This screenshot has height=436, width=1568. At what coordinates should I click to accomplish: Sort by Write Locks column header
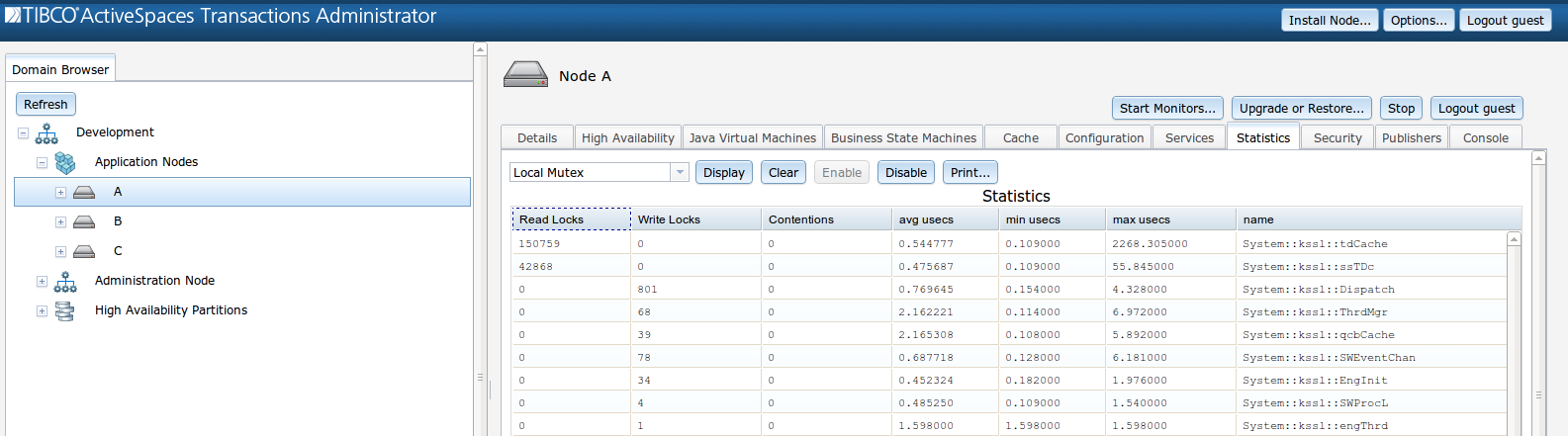pos(695,219)
